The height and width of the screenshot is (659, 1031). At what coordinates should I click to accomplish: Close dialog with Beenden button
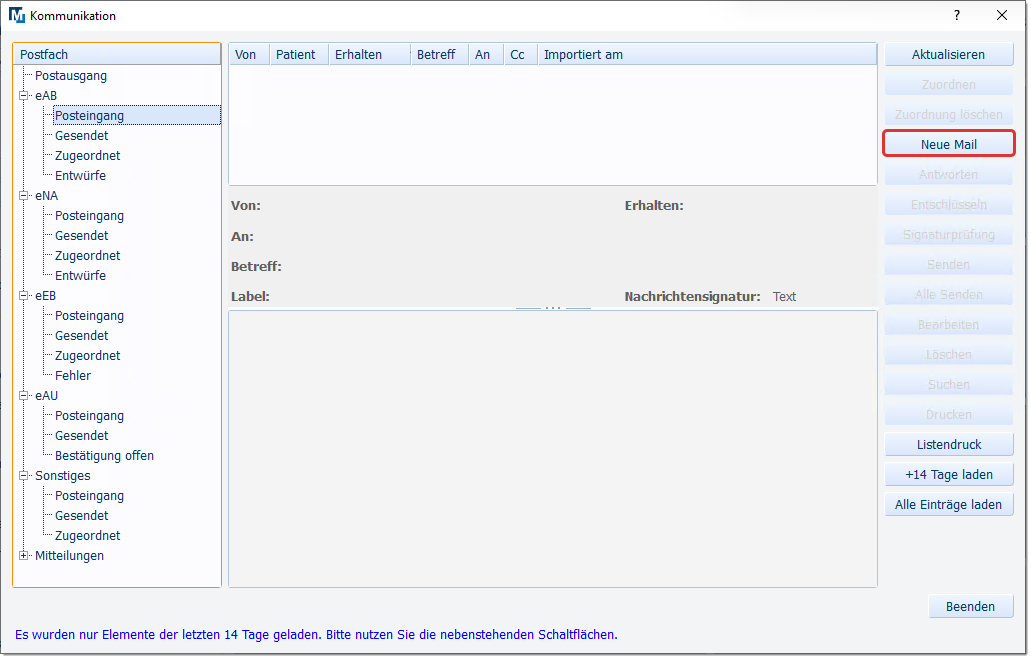pyautogui.click(x=971, y=606)
